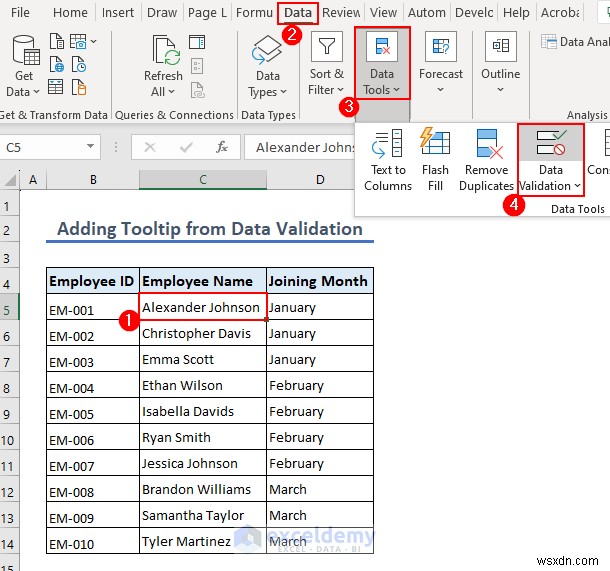Select cell with Alexander Johnson
The height and width of the screenshot is (571, 610).
click(203, 307)
